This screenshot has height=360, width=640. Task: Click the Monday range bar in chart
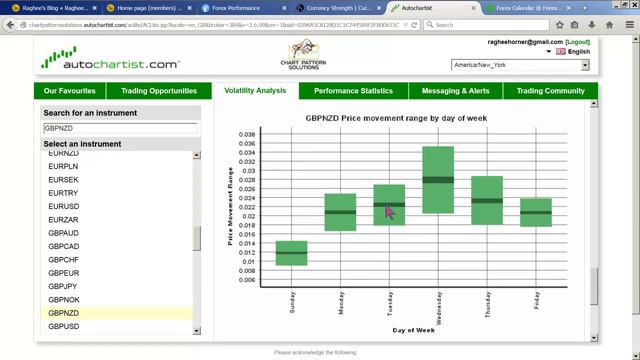[x=340, y=212]
